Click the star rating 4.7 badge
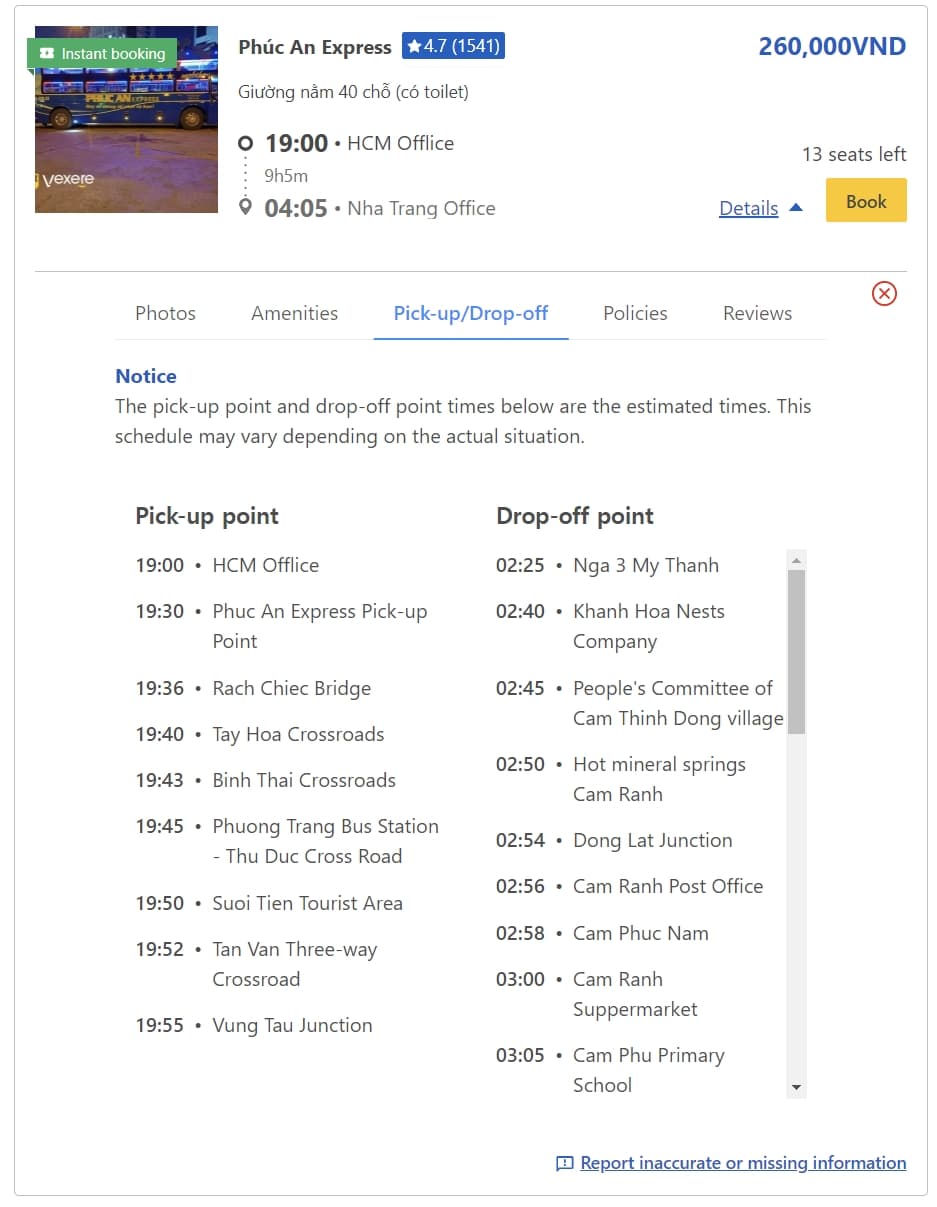Viewport: 937px width, 1207px height. (x=453, y=46)
